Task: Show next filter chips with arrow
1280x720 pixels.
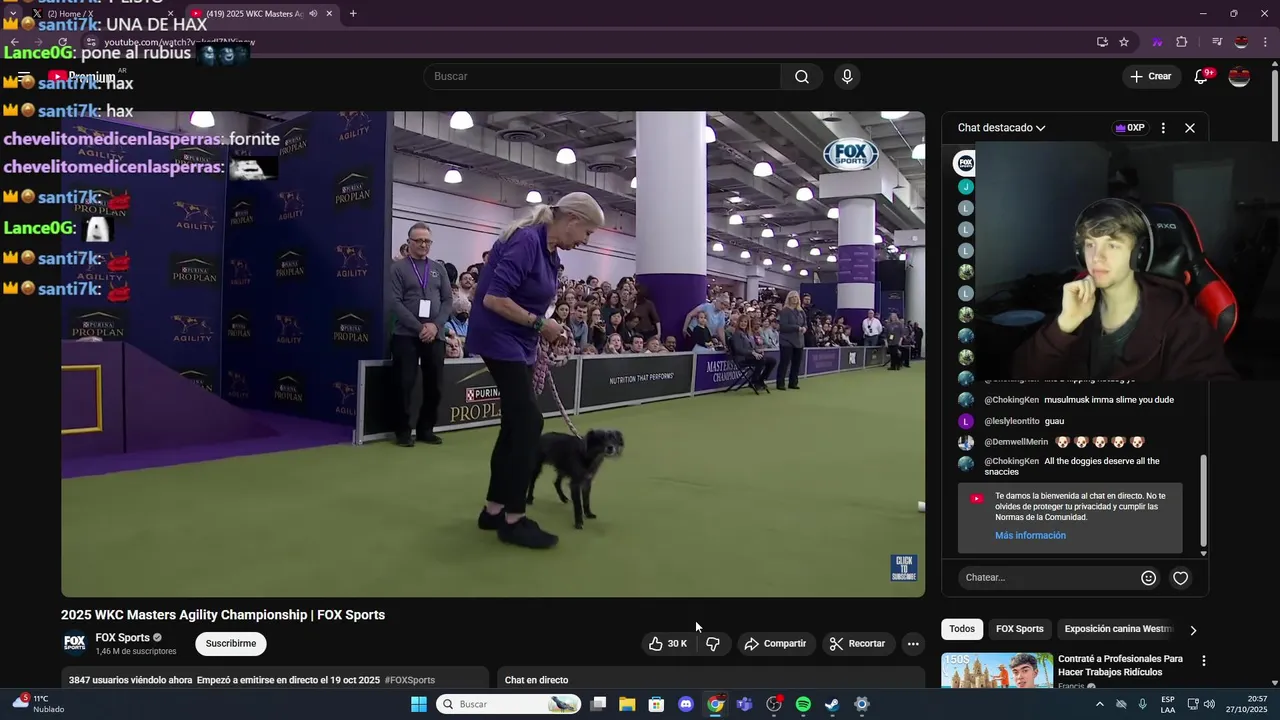Action: pyautogui.click(x=1192, y=630)
